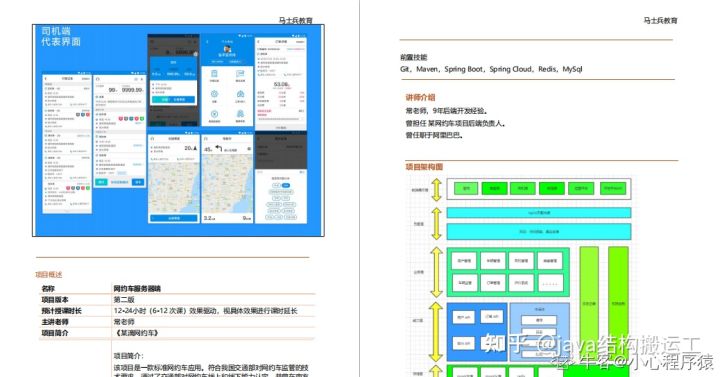The image size is (720, 377).
Task: Click the 司机端 代表界面 title on the blue image
Action: point(61,36)
